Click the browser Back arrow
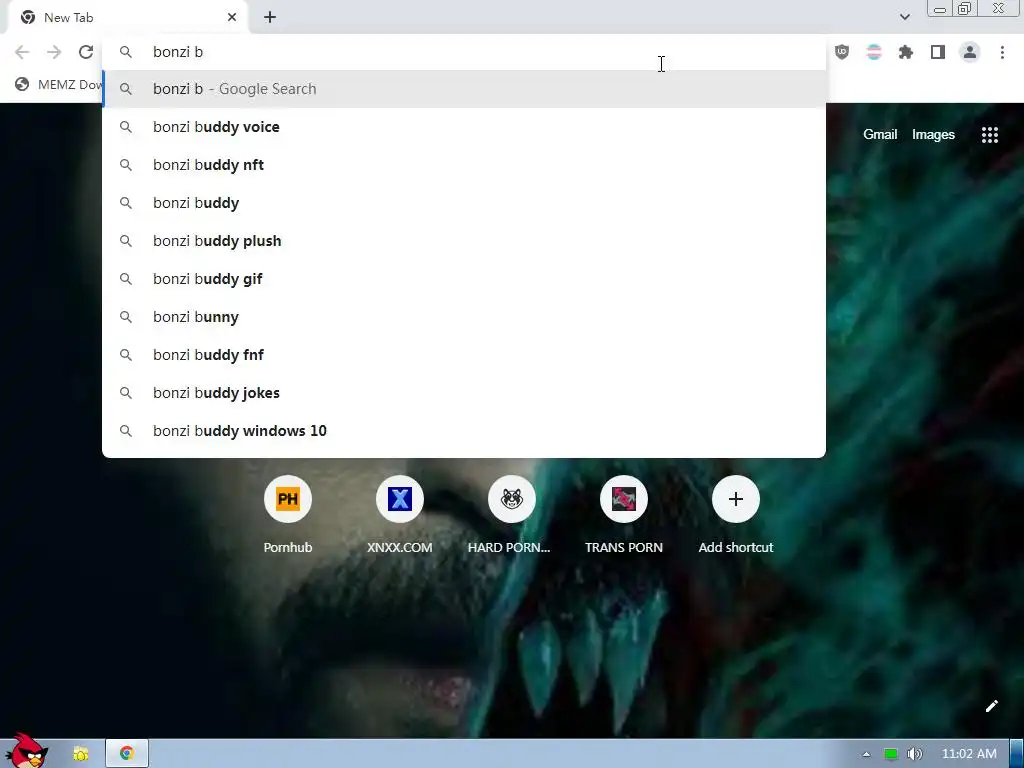This screenshot has height=768, width=1024. [22, 52]
